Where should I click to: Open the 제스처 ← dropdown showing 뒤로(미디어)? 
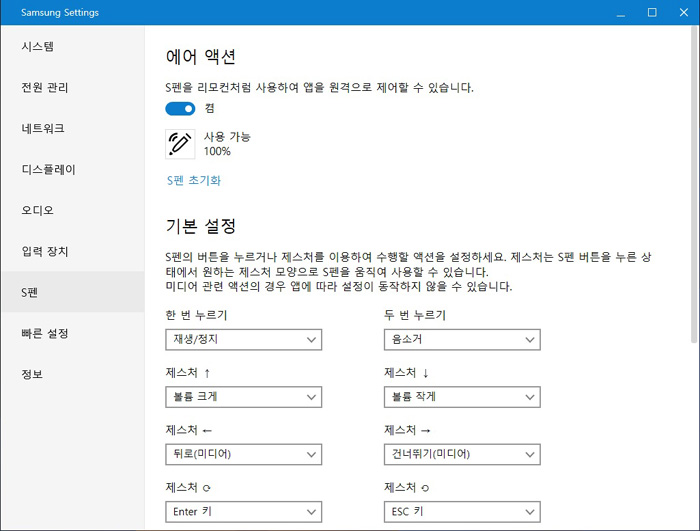(244, 454)
